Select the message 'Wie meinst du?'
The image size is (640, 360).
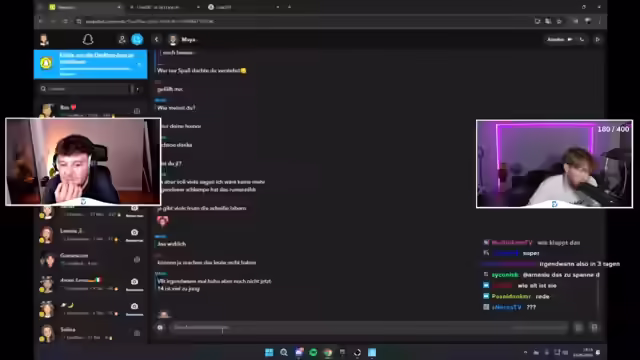tap(176, 108)
